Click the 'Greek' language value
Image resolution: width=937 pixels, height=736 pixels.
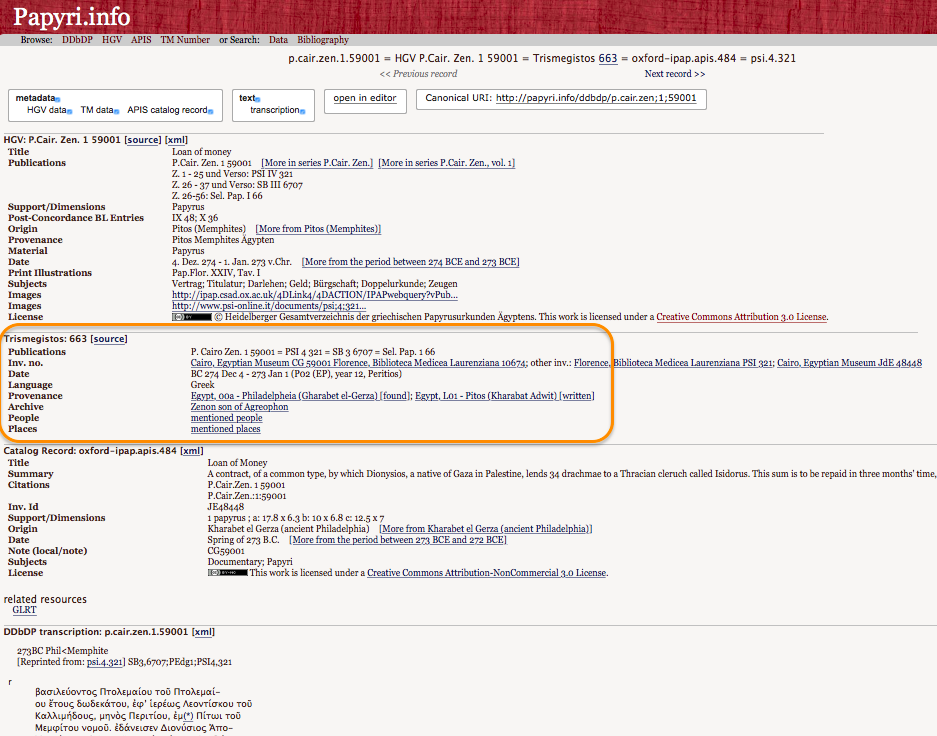pos(202,385)
